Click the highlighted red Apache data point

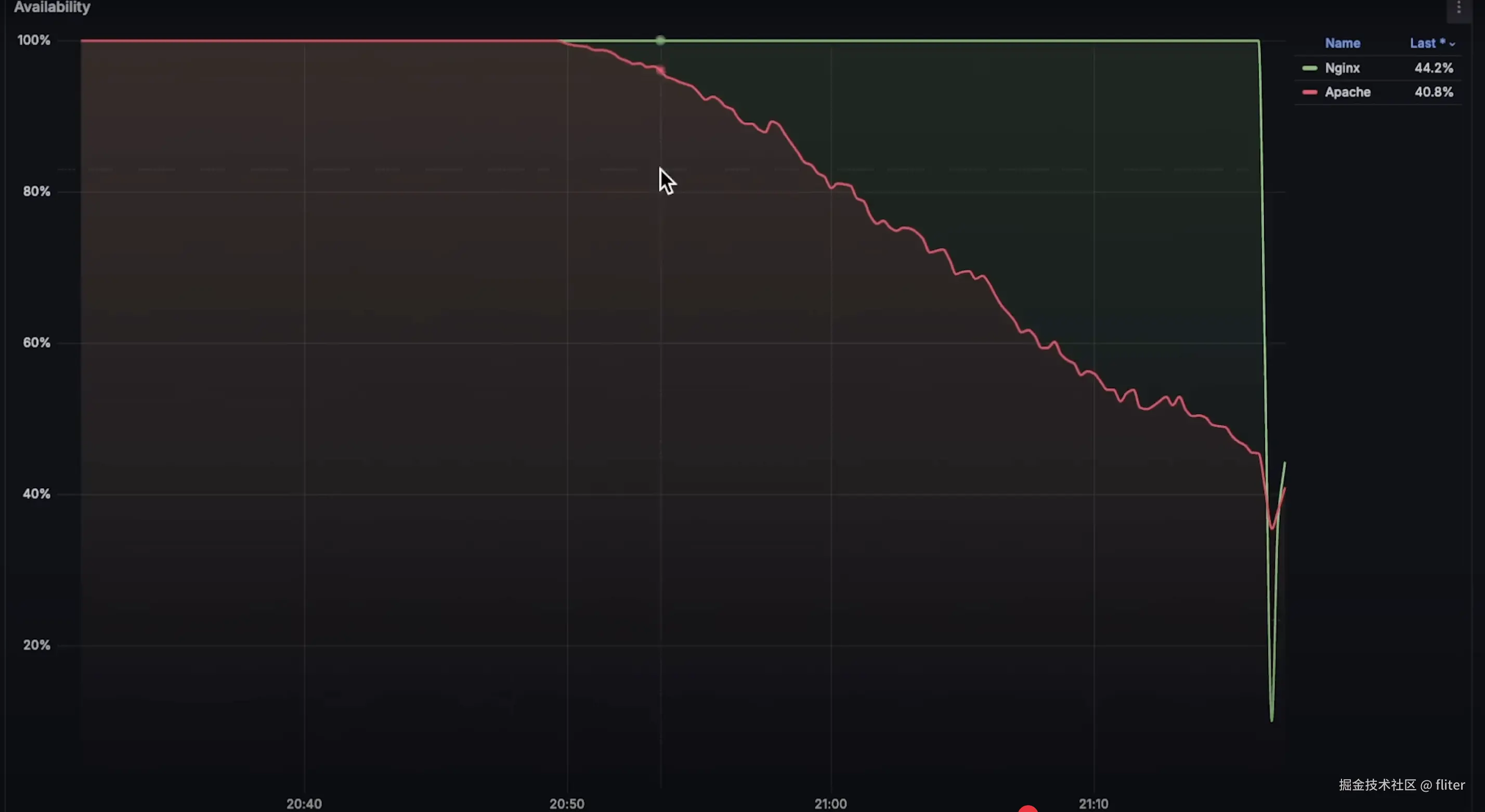click(661, 70)
